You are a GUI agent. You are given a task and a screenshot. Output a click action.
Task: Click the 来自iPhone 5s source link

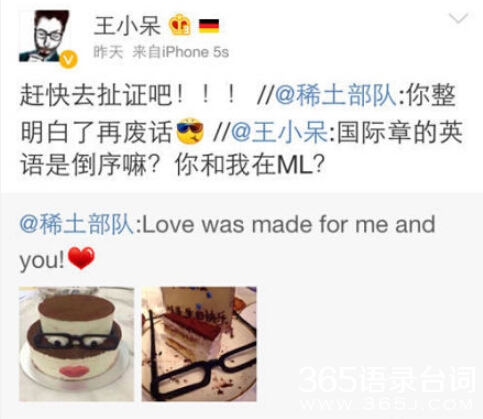(181, 52)
